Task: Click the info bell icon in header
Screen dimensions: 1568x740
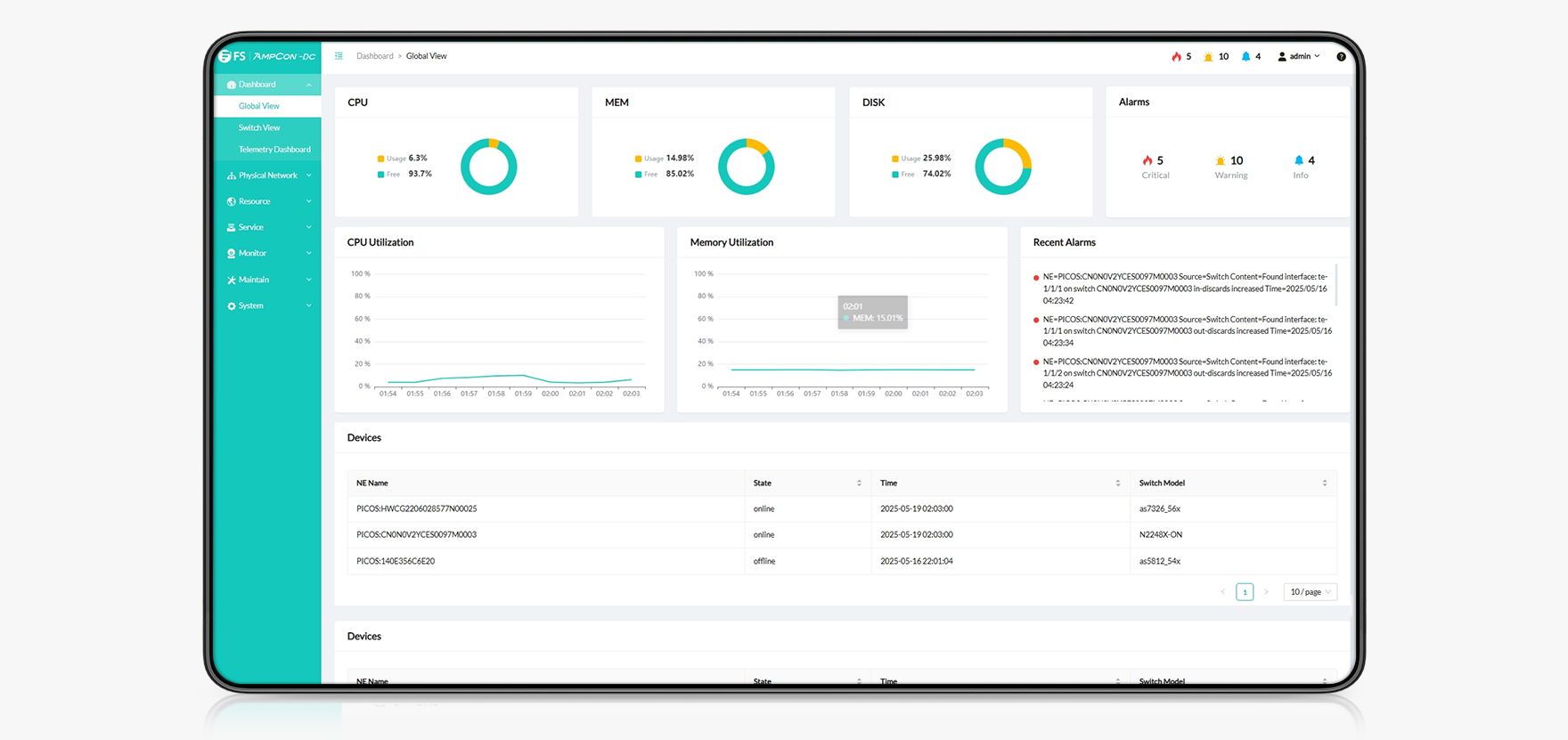Action: (1245, 56)
